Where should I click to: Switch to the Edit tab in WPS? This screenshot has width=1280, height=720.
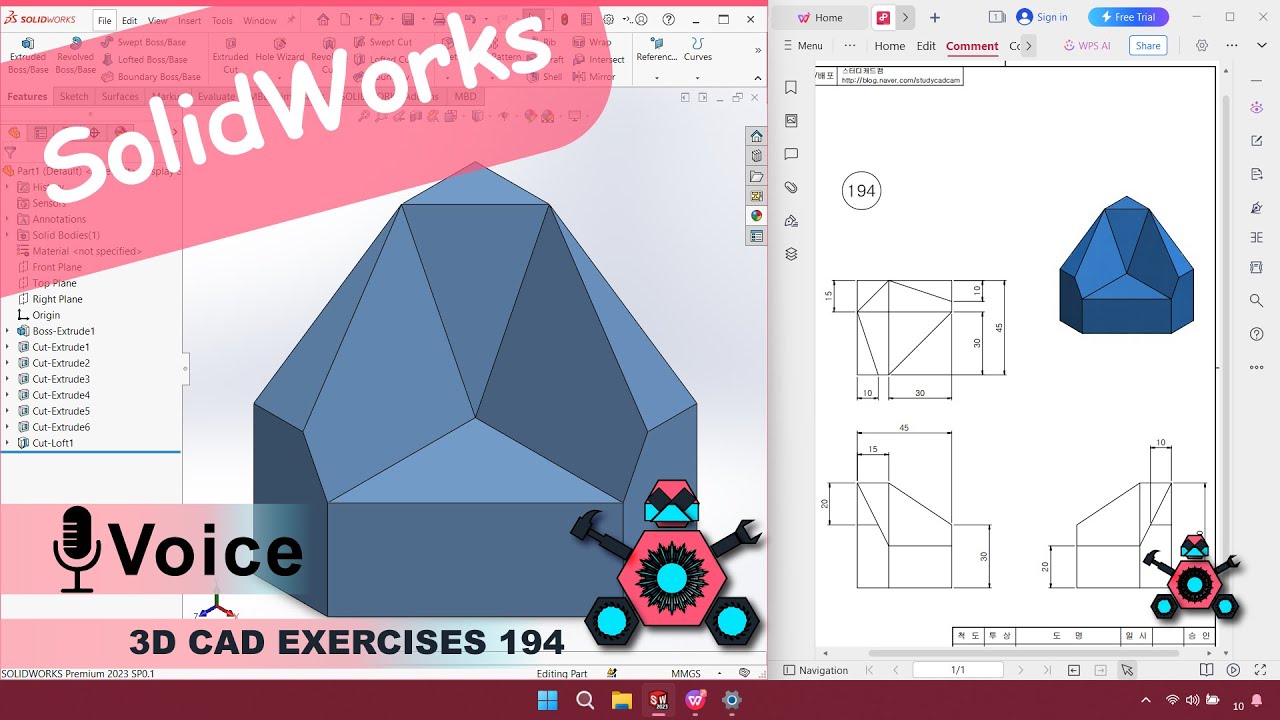point(926,46)
